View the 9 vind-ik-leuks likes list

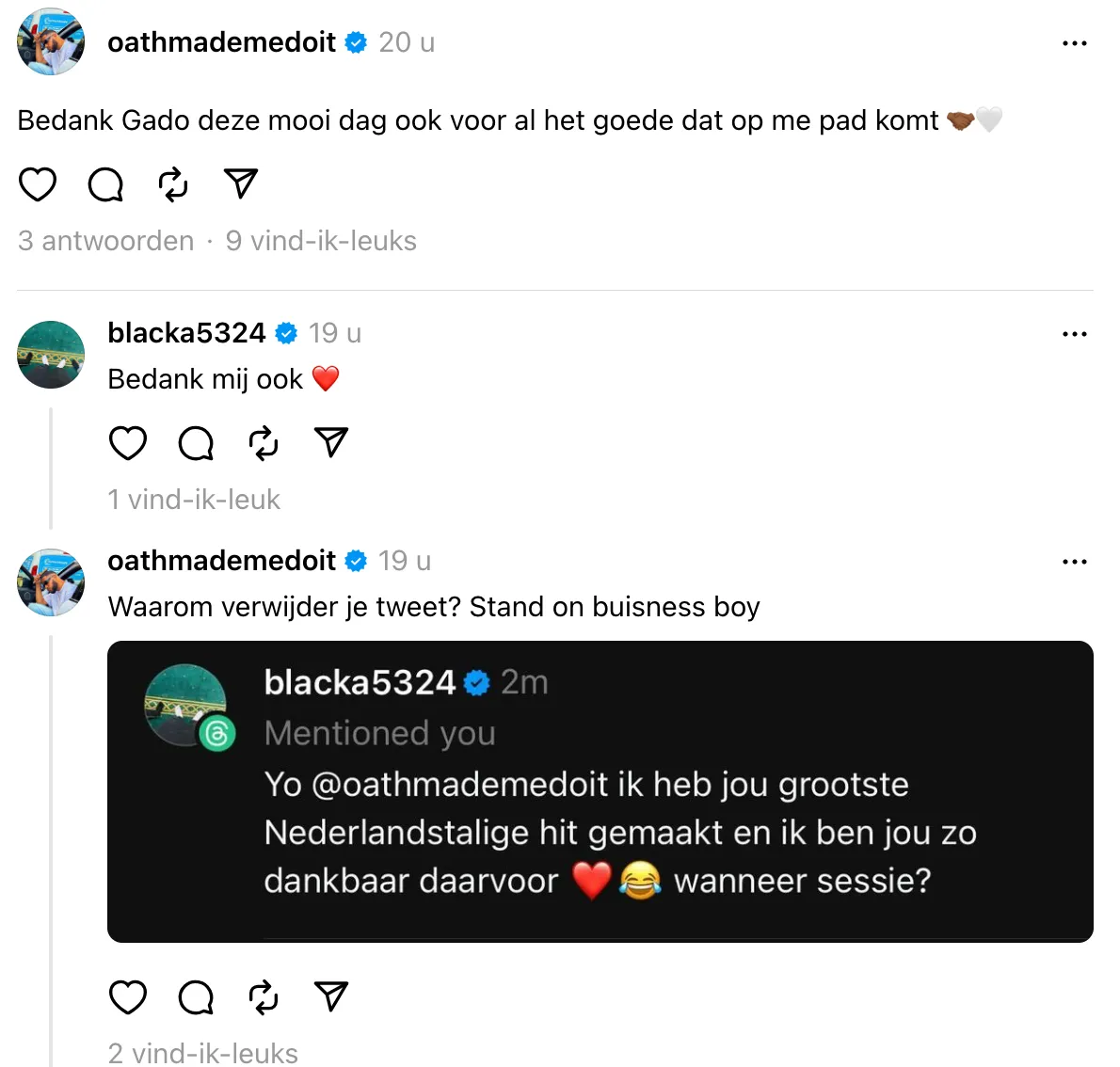(x=321, y=241)
